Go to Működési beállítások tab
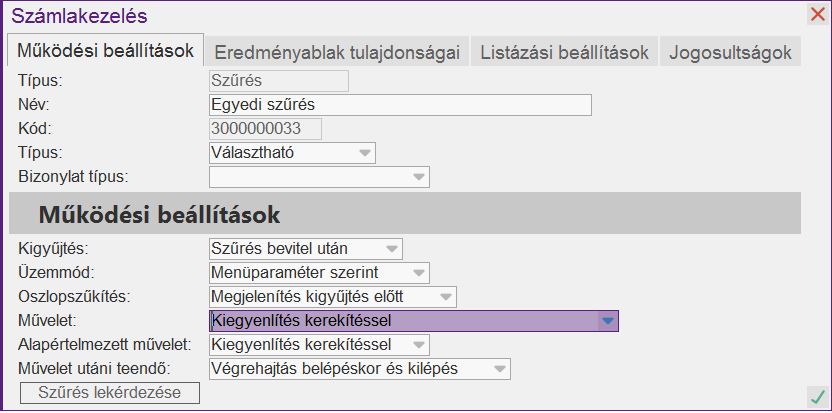This screenshot has height=413, width=832. [104, 52]
